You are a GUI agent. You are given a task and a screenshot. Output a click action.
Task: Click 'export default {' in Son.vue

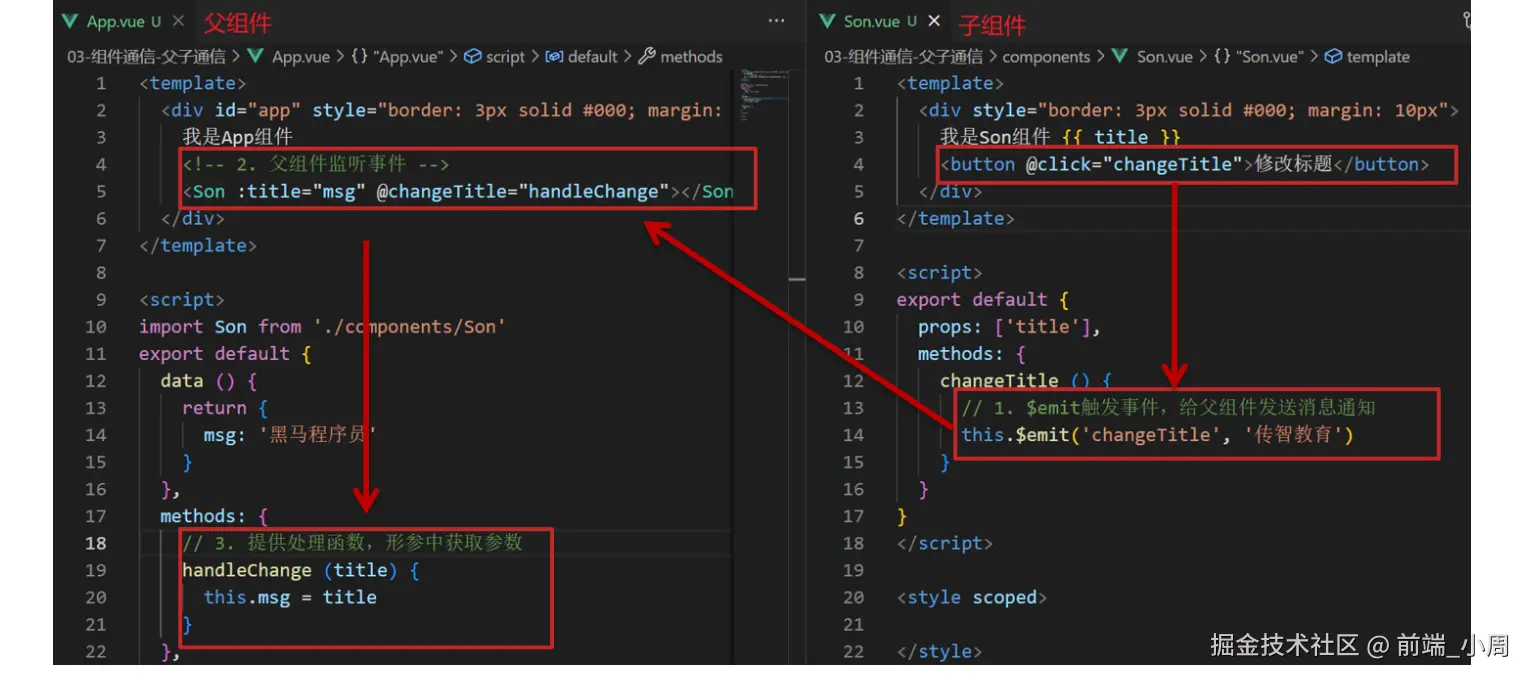point(983,300)
